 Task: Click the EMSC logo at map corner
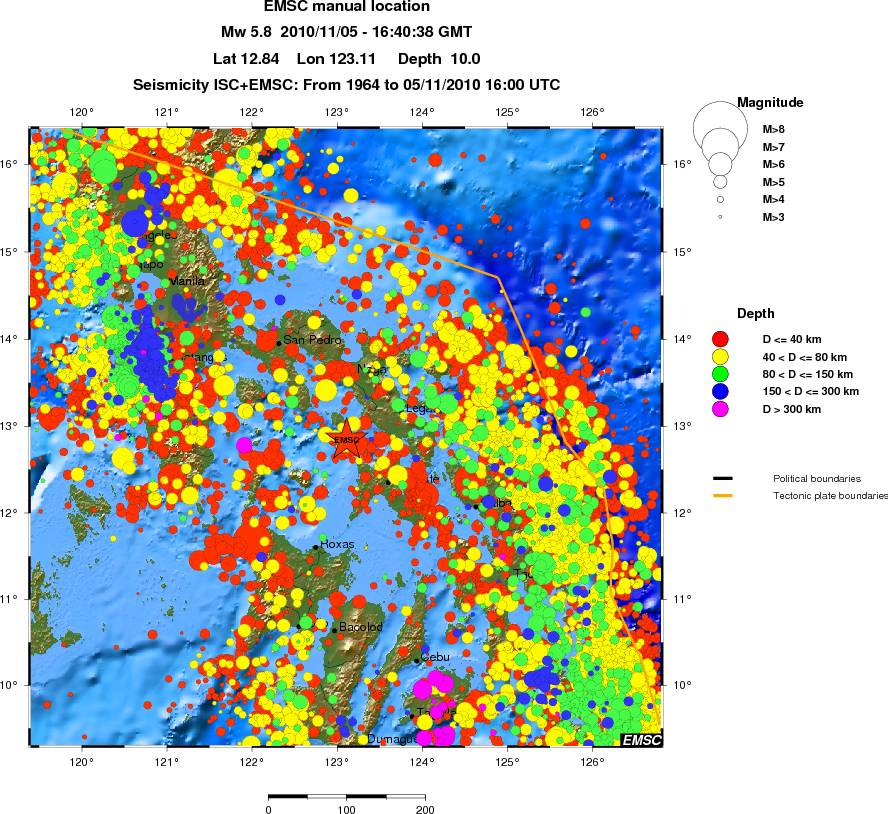pos(641,740)
